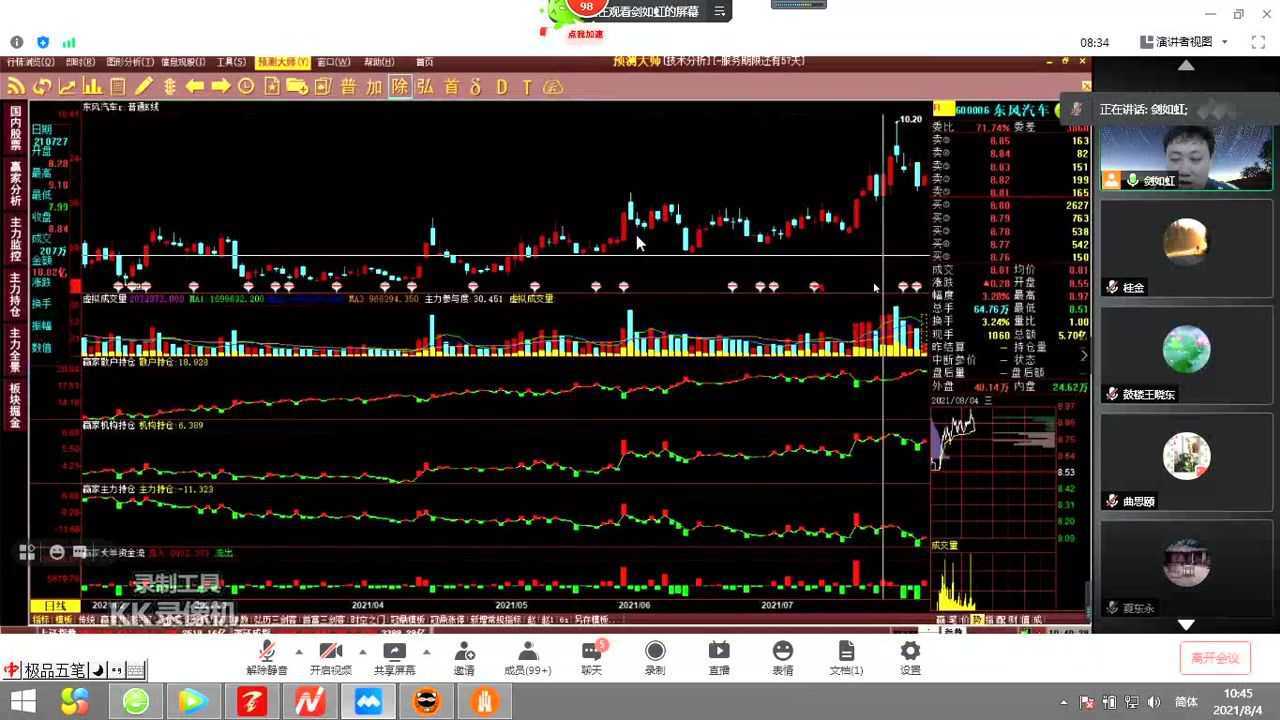Click the refresh cycle toolbar icon
This screenshot has height=720, width=1280.
42,87
